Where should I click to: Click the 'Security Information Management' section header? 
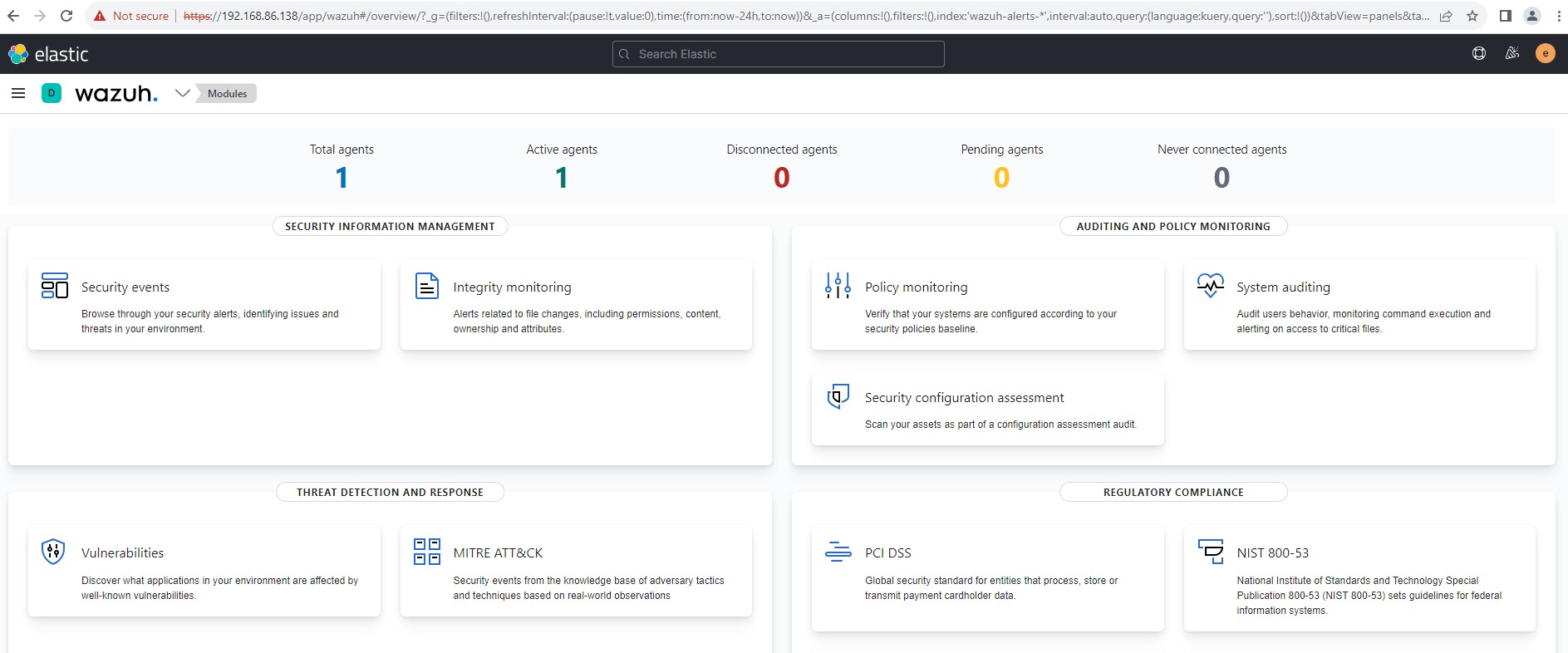tap(390, 226)
